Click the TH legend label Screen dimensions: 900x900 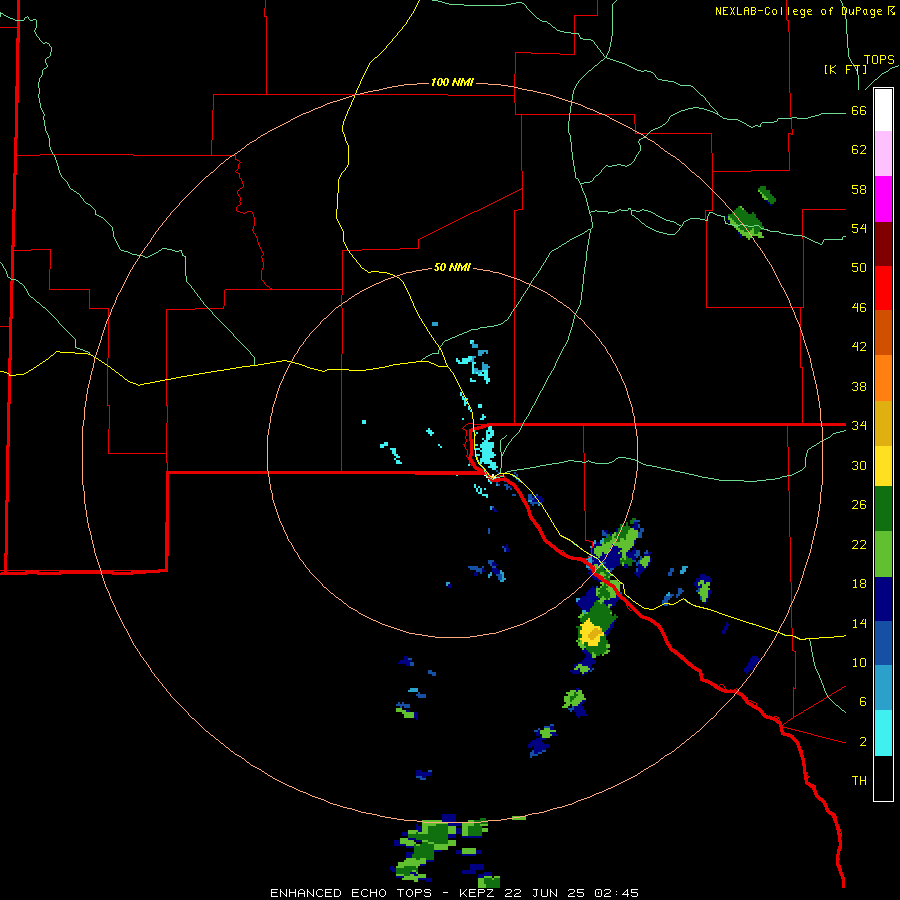tap(859, 781)
